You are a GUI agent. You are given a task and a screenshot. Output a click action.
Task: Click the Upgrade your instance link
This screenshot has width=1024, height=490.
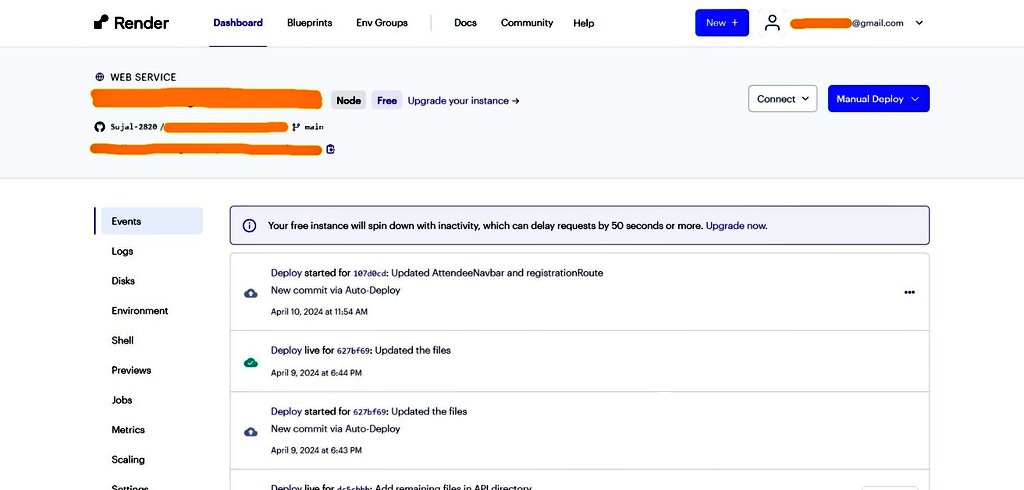point(464,101)
